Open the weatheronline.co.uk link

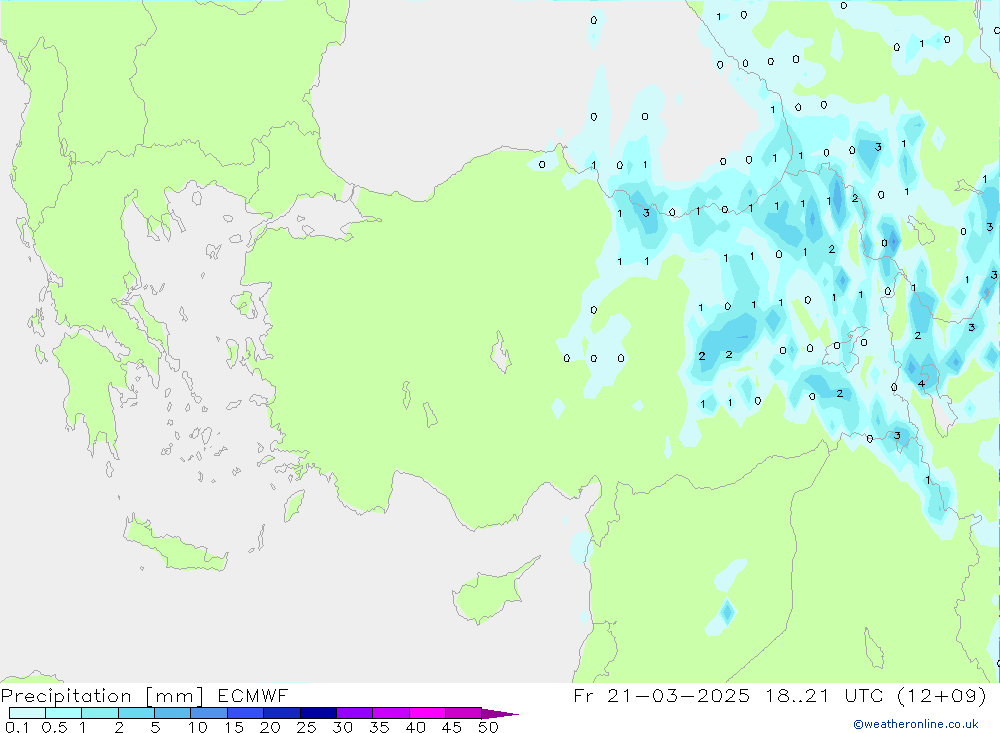pos(916,724)
